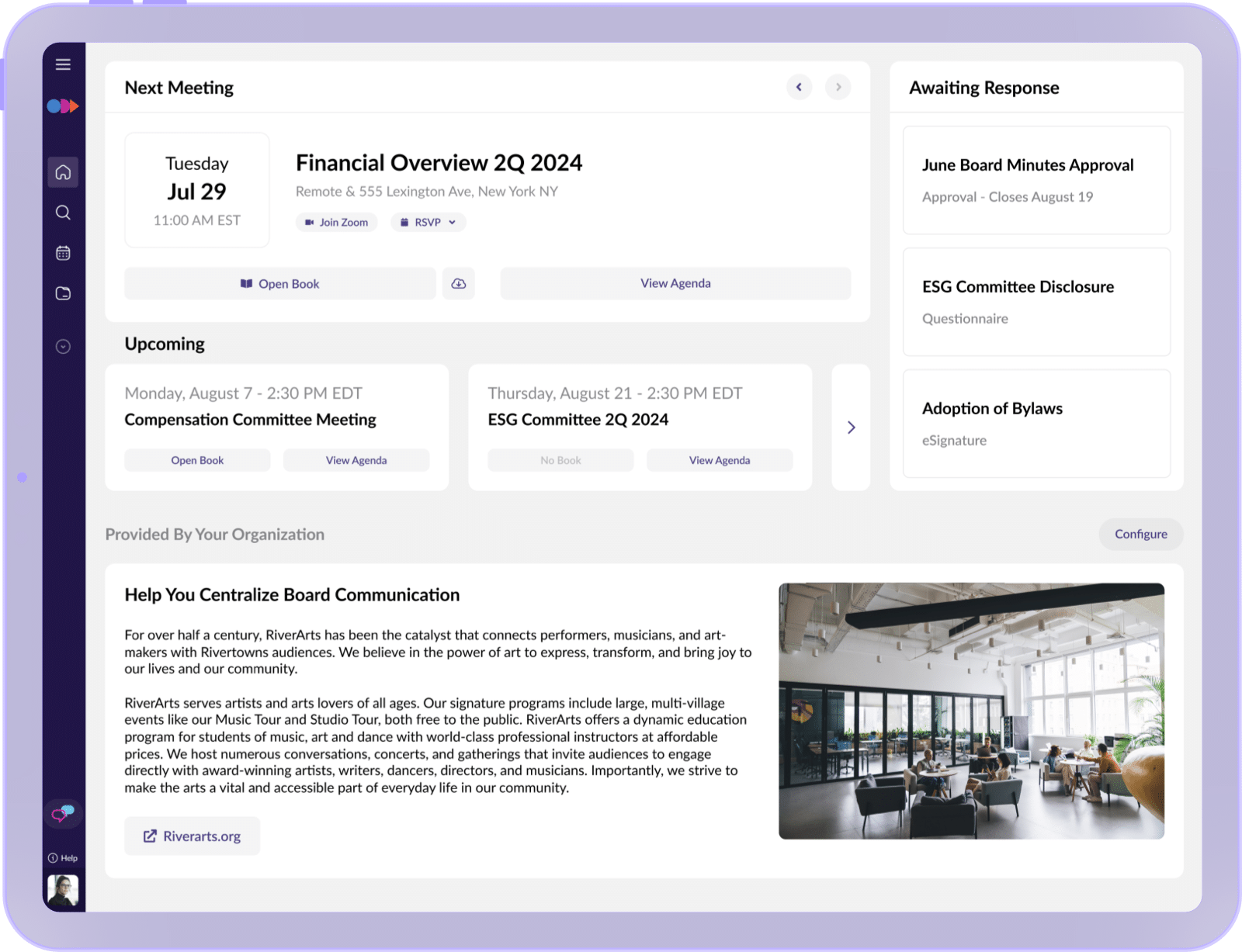
Task: Expand the circled chevron in sidebar
Action: (63, 347)
